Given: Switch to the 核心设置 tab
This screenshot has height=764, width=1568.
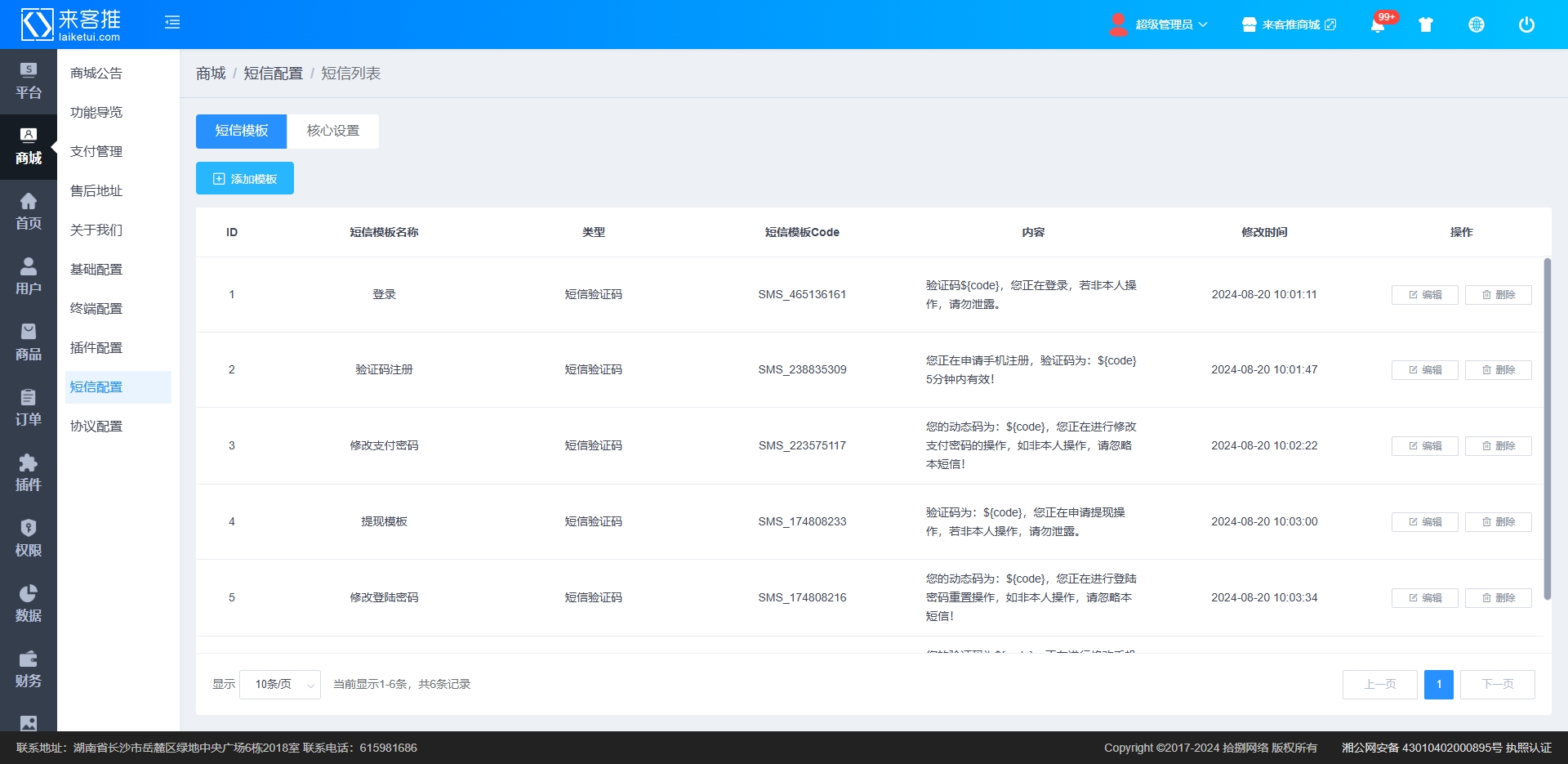Looking at the screenshot, I should pos(333,131).
